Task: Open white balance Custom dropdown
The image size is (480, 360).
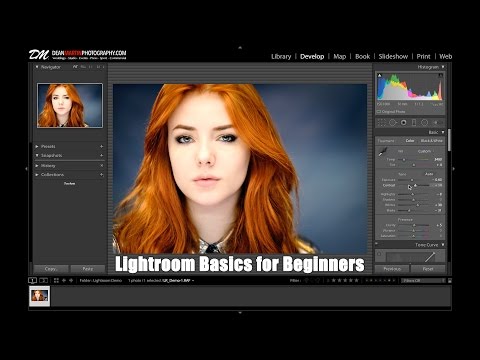Action: point(425,151)
